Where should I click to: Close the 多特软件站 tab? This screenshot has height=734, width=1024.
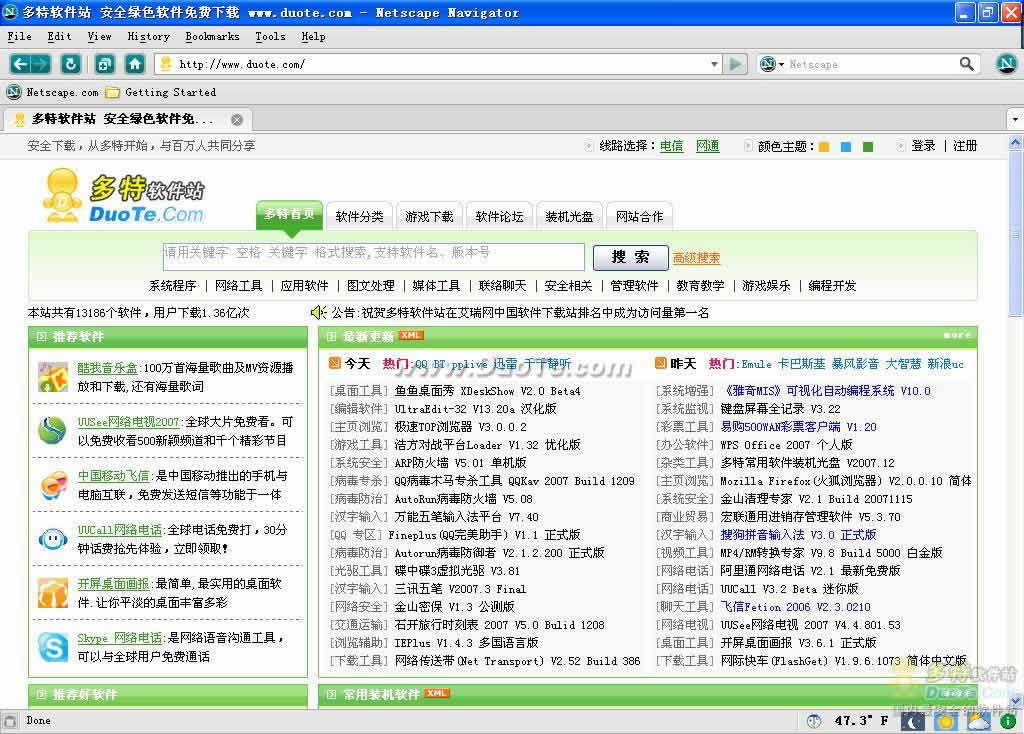(237, 120)
